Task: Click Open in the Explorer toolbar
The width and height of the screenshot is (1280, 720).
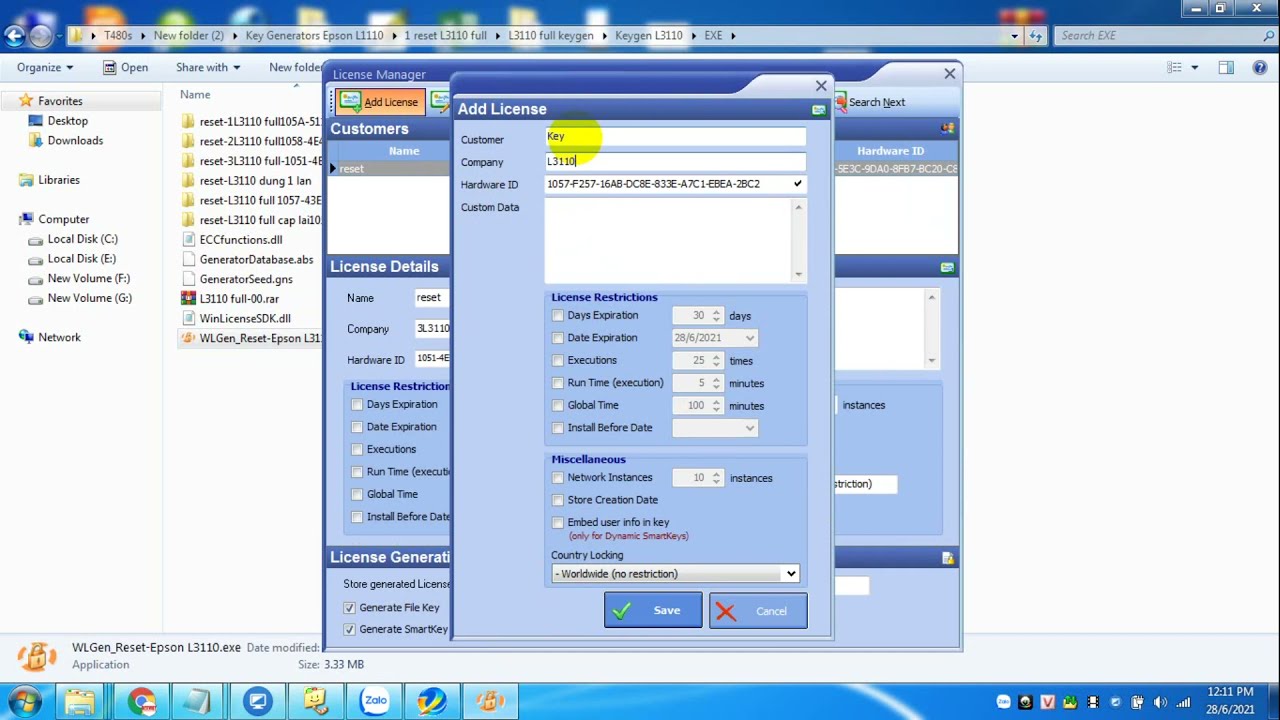Action: [125, 67]
